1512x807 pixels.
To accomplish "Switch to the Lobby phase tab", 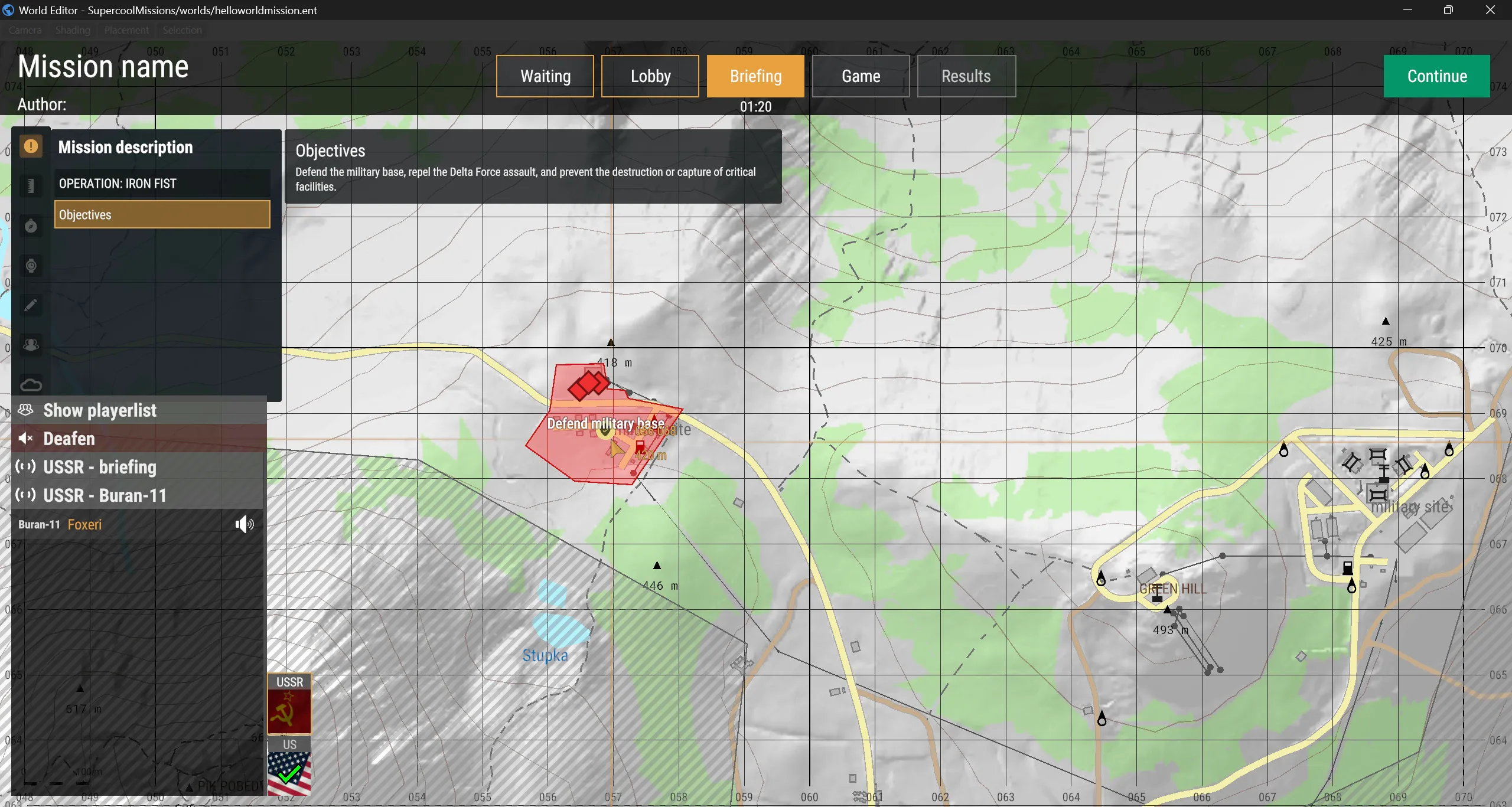I will tap(650, 76).
